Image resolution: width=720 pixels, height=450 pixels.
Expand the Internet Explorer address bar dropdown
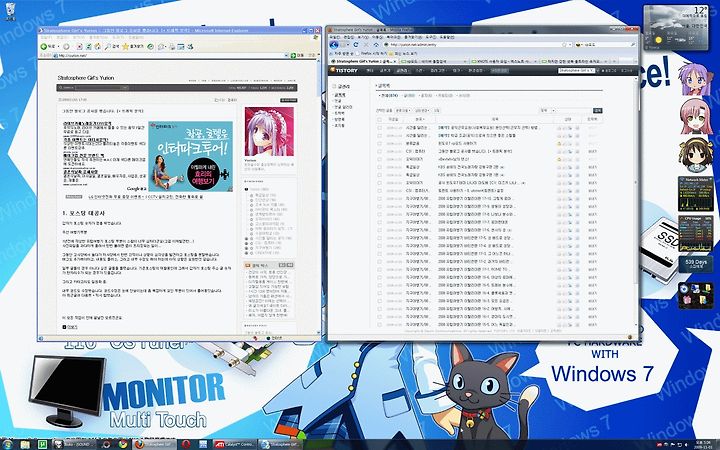tap(286, 56)
